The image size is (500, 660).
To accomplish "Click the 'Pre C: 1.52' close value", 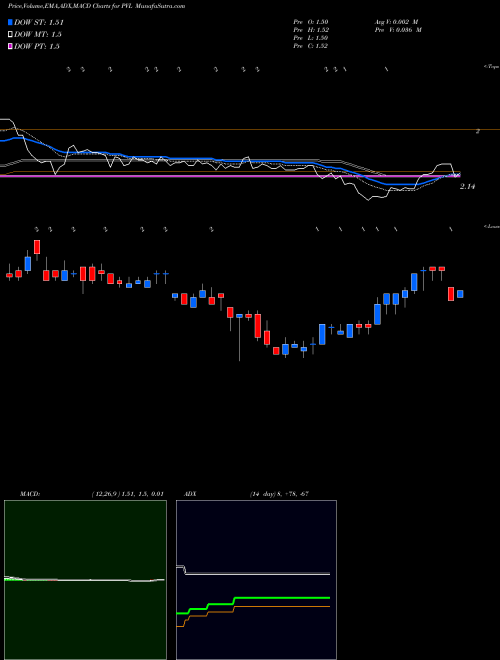I will pyautogui.click(x=311, y=46).
